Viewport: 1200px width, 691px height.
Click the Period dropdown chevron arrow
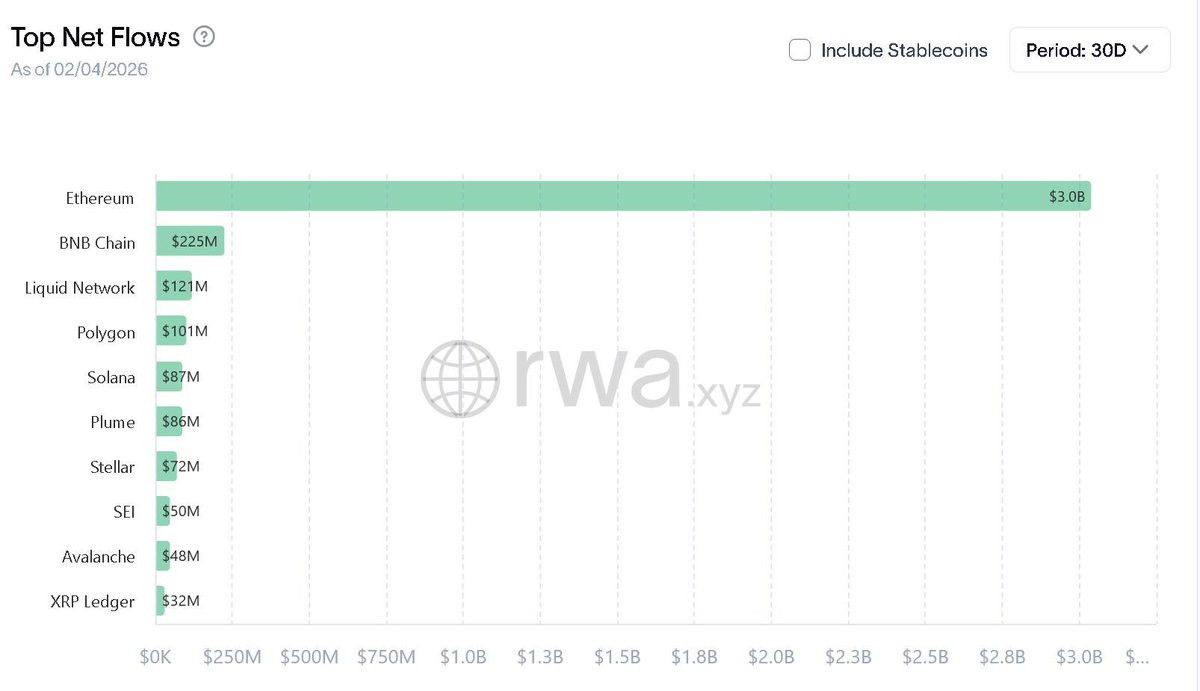click(1140, 50)
